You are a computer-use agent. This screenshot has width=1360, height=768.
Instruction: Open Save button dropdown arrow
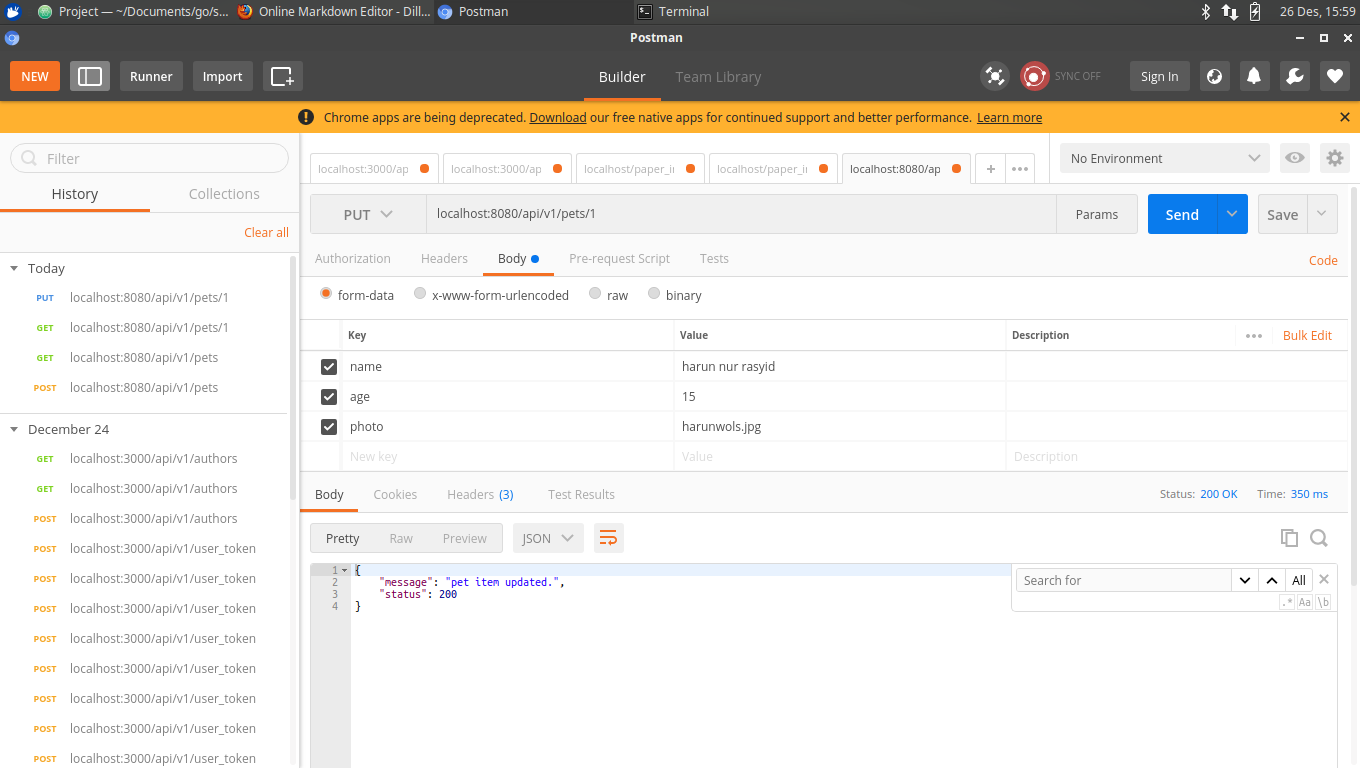pos(1322,214)
